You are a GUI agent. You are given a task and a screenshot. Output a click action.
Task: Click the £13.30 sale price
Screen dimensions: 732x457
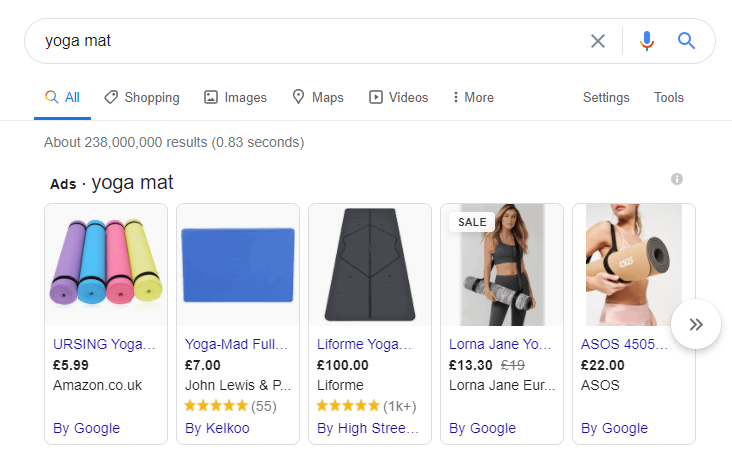(x=471, y=365)
